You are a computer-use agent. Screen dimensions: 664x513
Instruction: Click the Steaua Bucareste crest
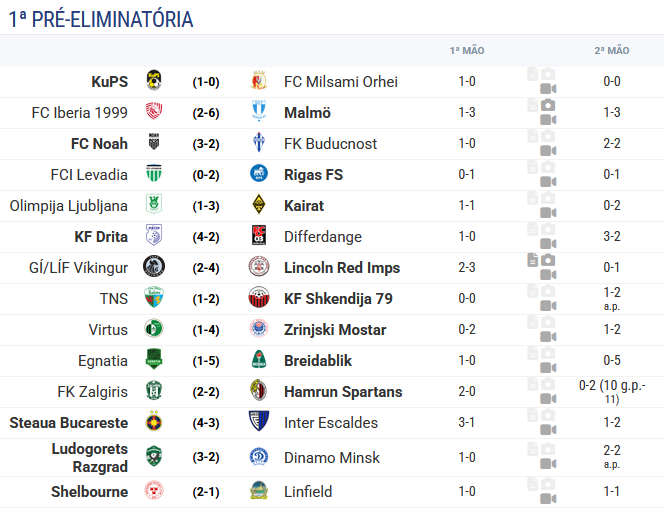click(154, 421)
